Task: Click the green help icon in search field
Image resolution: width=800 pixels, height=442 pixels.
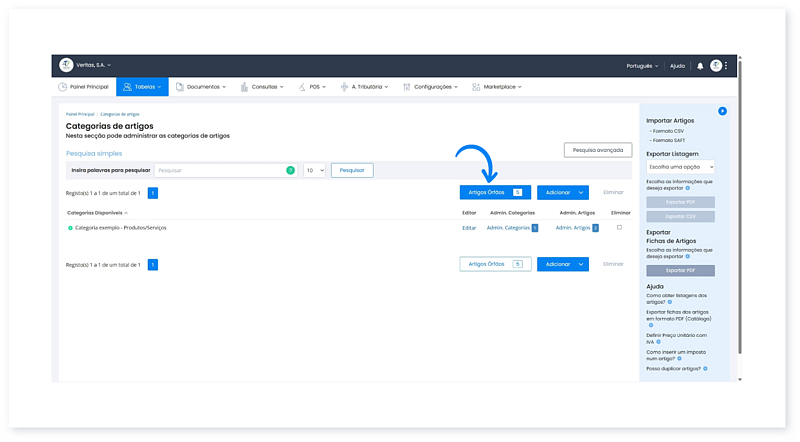Action: coord(290,171)
